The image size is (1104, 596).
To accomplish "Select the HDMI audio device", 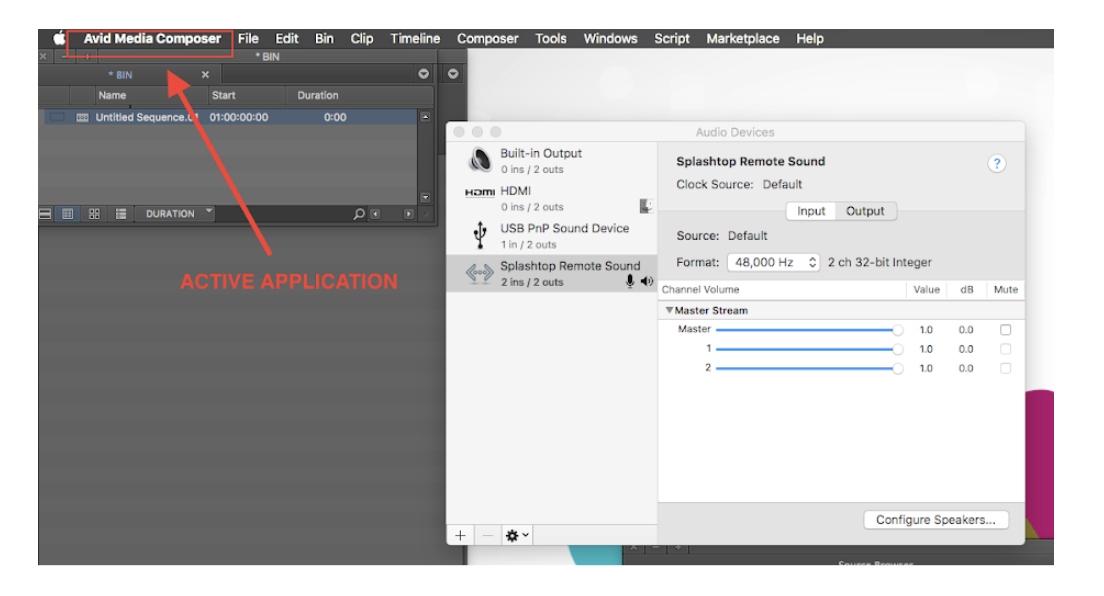I will tap(552, 198).
